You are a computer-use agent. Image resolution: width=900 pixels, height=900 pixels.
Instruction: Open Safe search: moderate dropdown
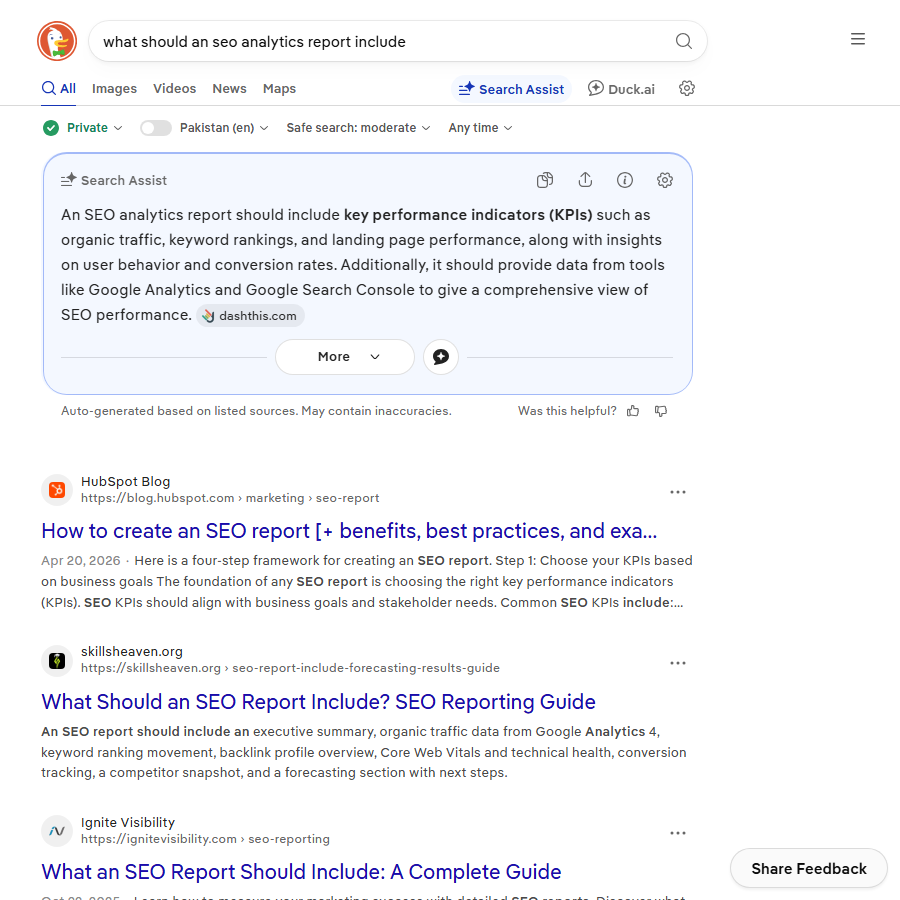click(x=358, y=128)
